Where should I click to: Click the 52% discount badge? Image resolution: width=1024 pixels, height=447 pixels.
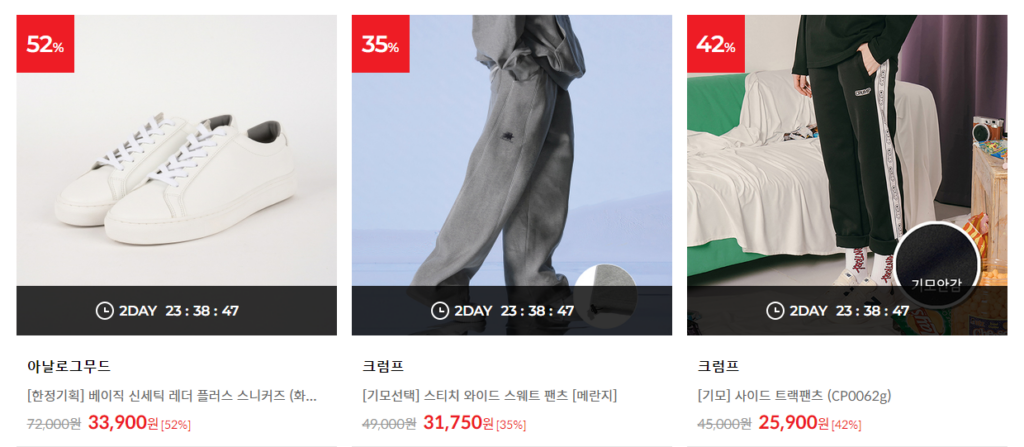click(45, 44)
